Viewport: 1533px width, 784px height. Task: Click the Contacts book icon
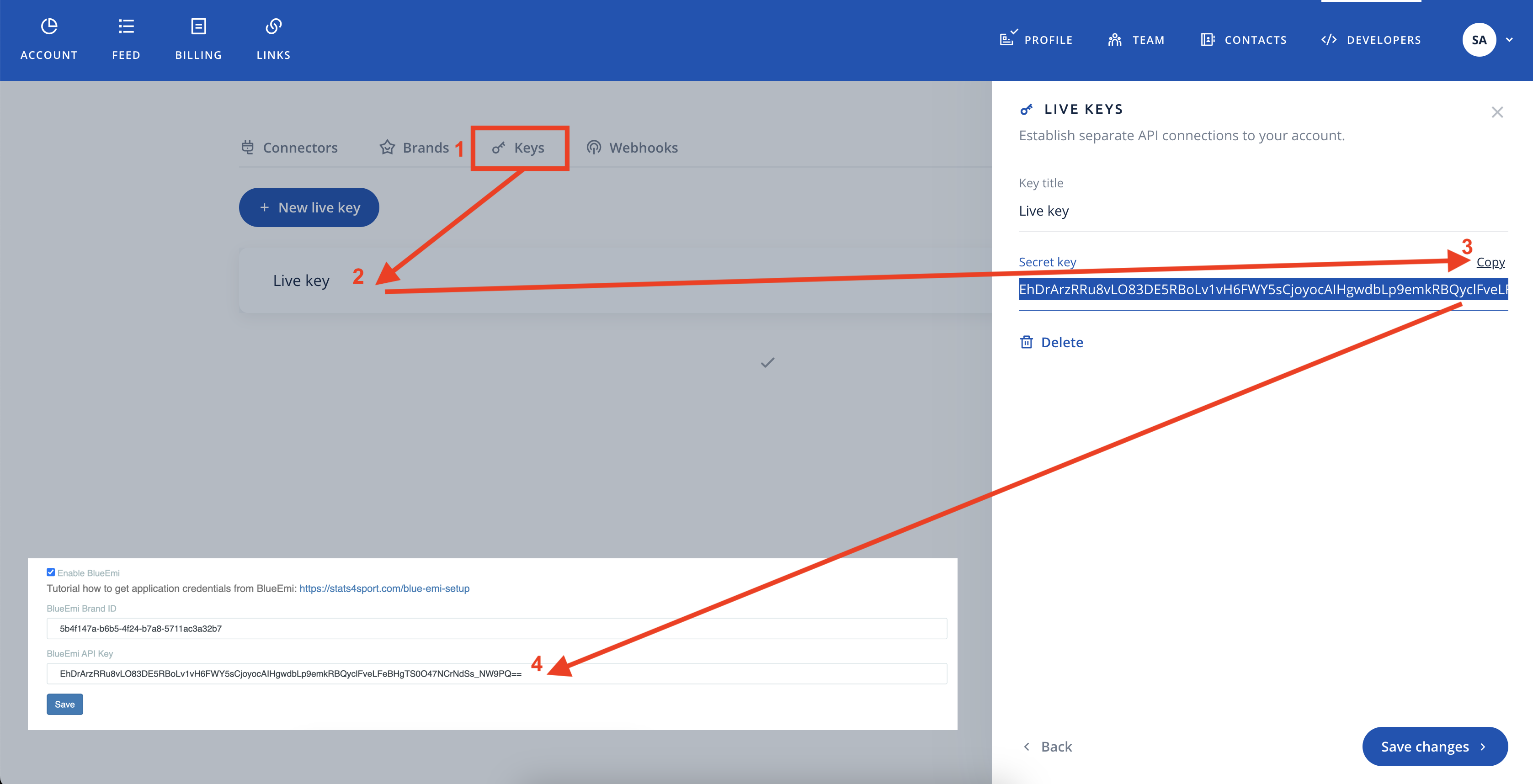(1208, 40)
